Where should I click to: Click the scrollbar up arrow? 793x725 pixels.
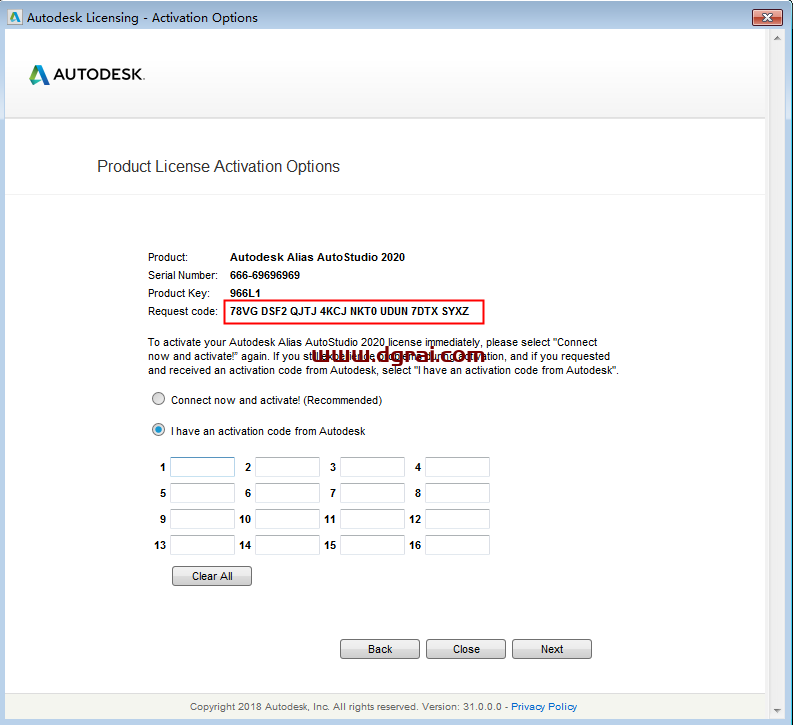coord(777,38)
